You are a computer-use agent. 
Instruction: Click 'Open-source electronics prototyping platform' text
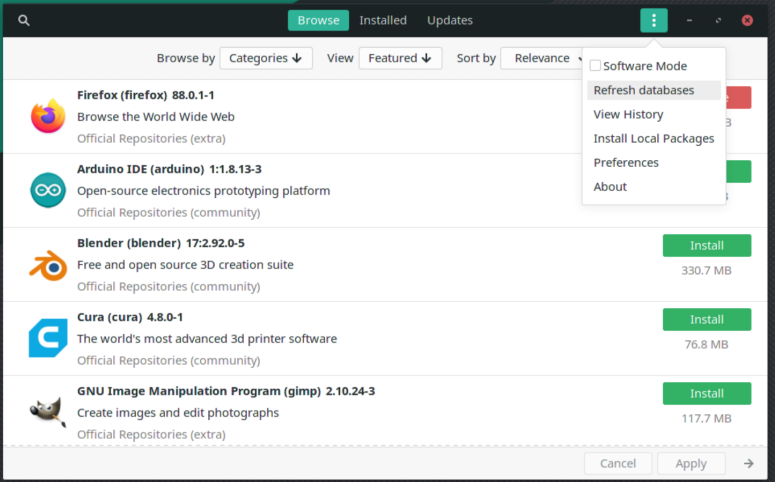tap(203, 191)
